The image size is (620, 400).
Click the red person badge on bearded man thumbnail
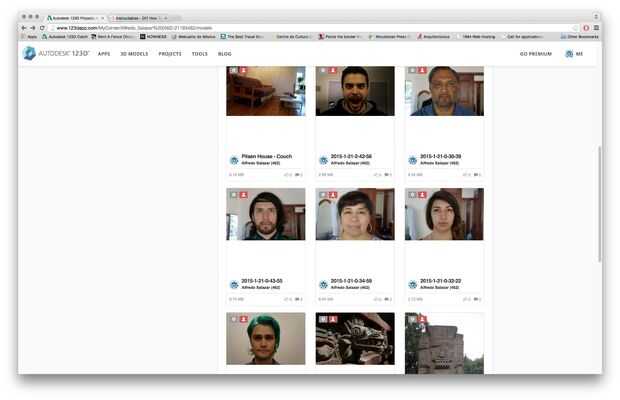[244, 195]
